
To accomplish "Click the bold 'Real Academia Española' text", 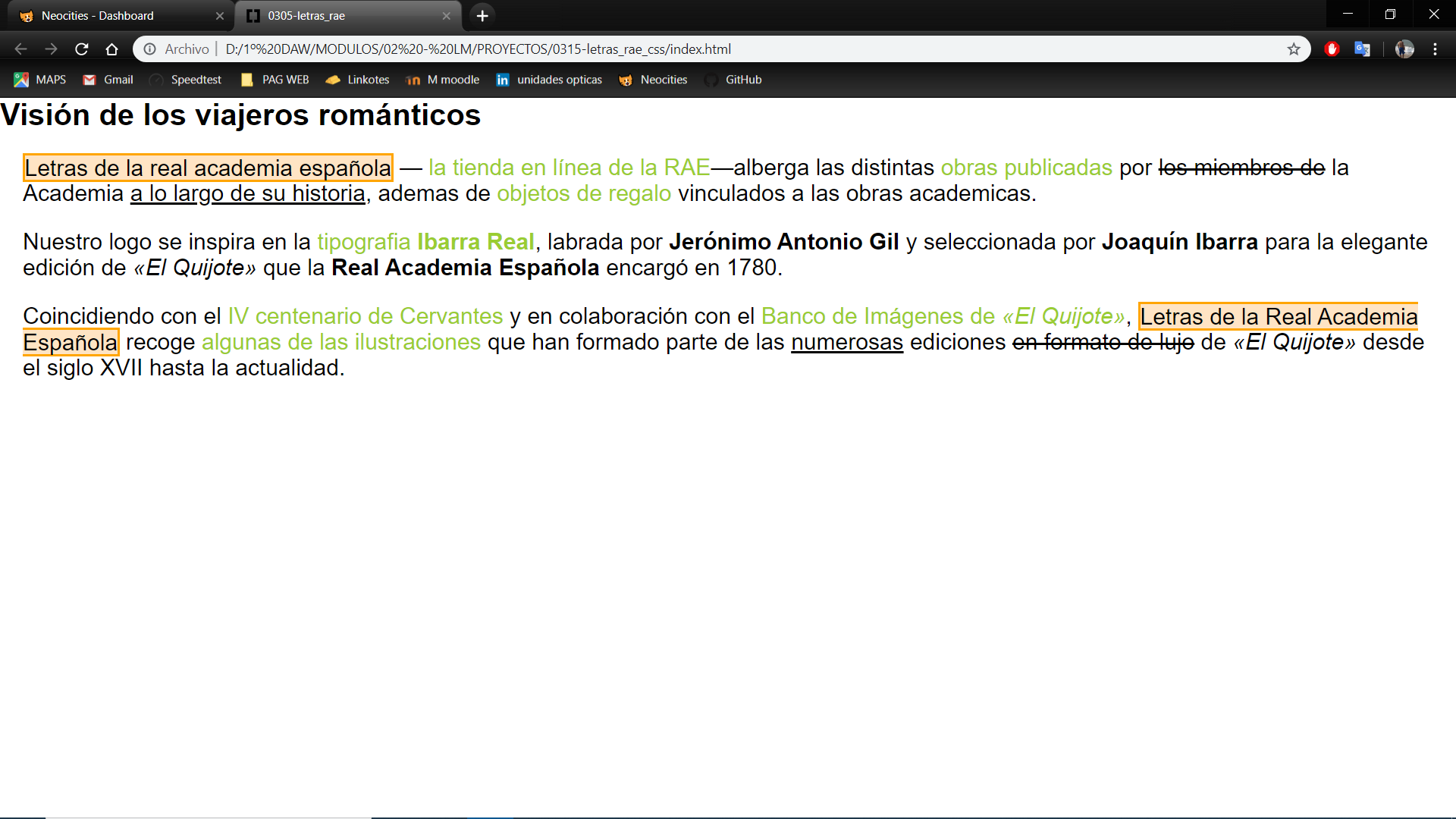I will 466,268.
